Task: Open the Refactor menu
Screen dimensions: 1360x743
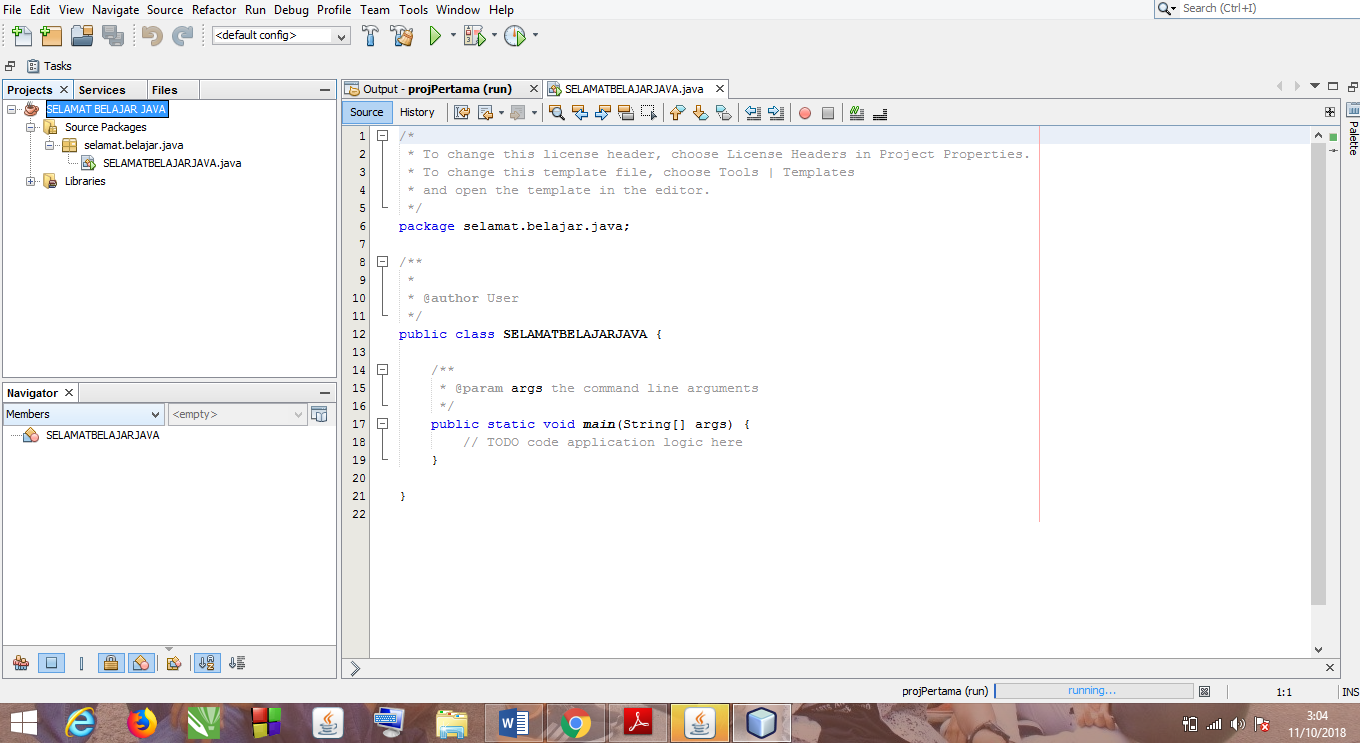Action: [214, 10]
